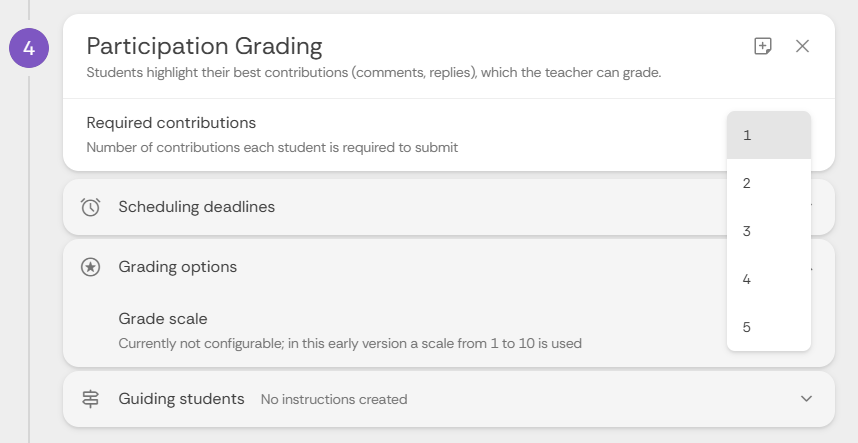Image resolution: width=858 pixels, height=443 pixels.
Task: Click the purple step 4 circle
Action: (x=29, y=48)
